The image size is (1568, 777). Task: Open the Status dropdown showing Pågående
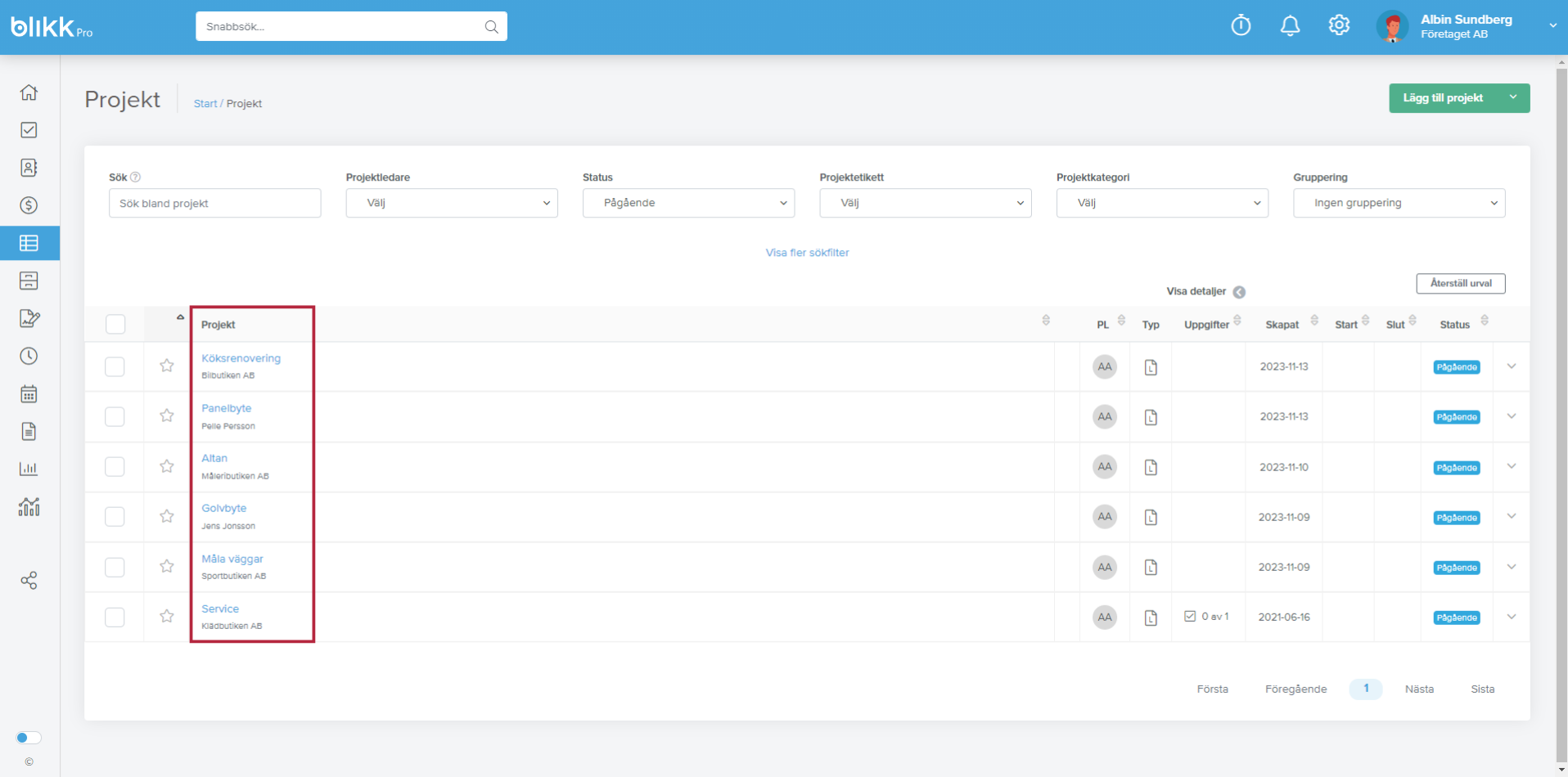pyautogui.click(x=688, y=203)
